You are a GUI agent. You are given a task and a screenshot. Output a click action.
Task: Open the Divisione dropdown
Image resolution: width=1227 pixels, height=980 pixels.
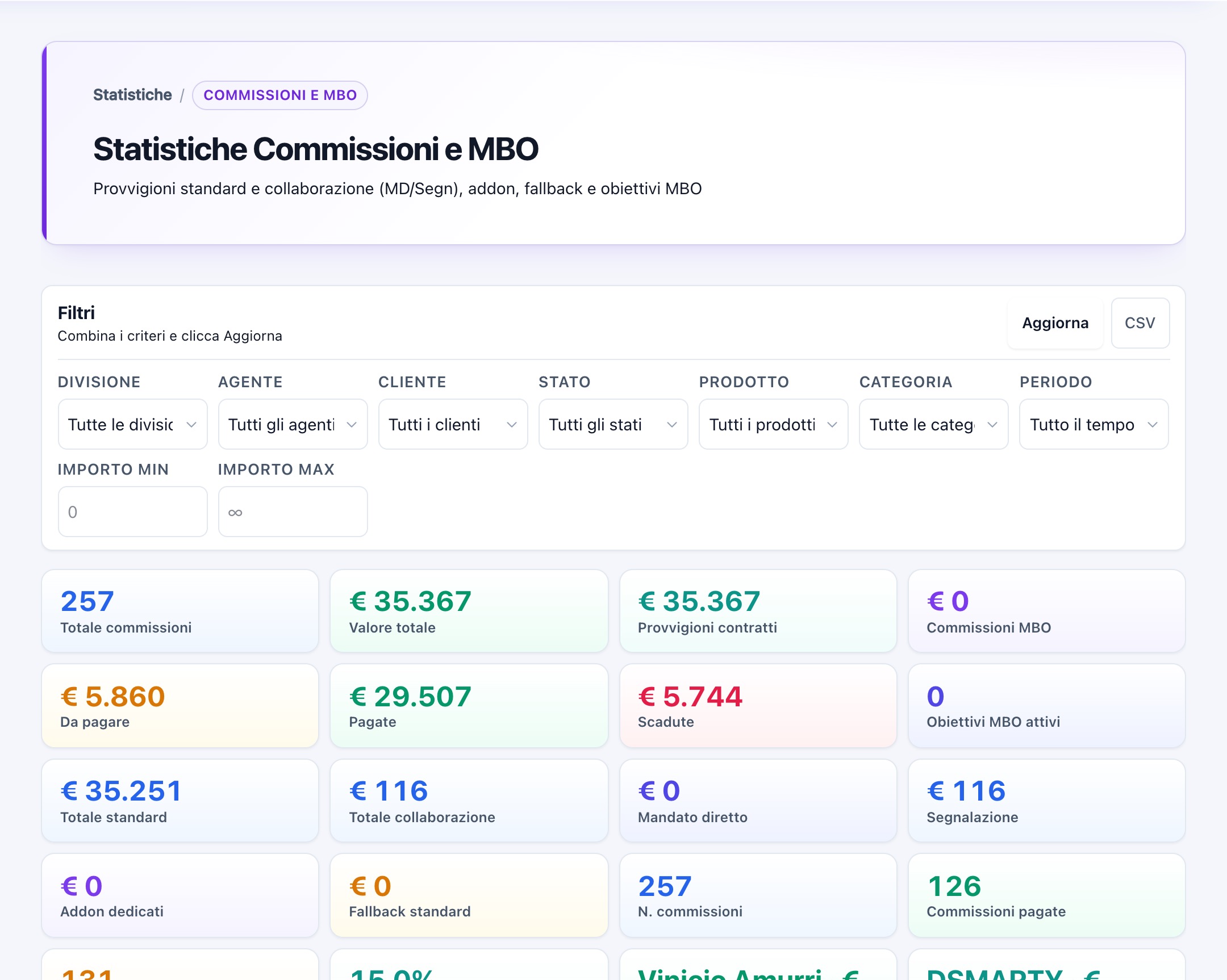coord(132,424)
